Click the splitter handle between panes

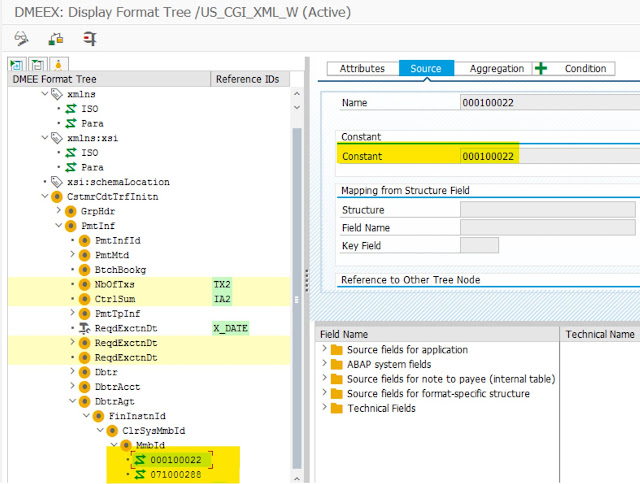pos(307,281)
